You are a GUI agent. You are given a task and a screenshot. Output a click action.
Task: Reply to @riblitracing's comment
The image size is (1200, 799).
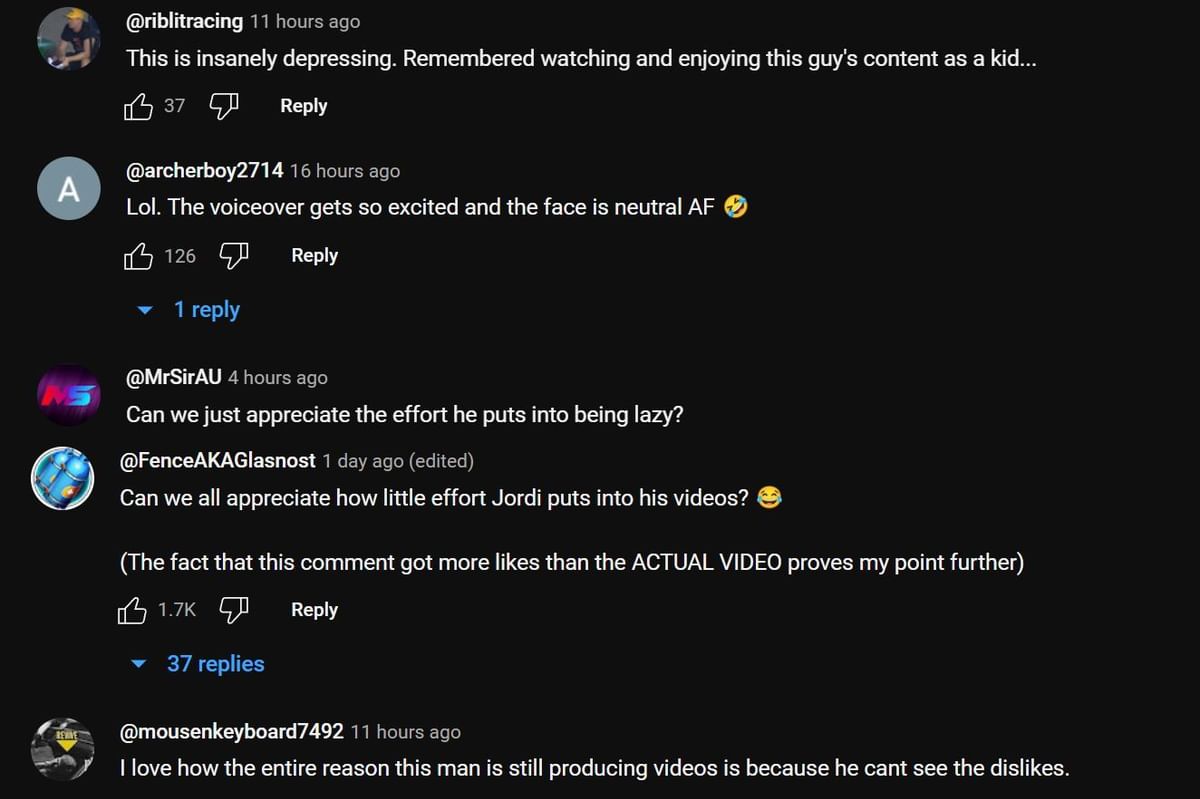(304, 106)
